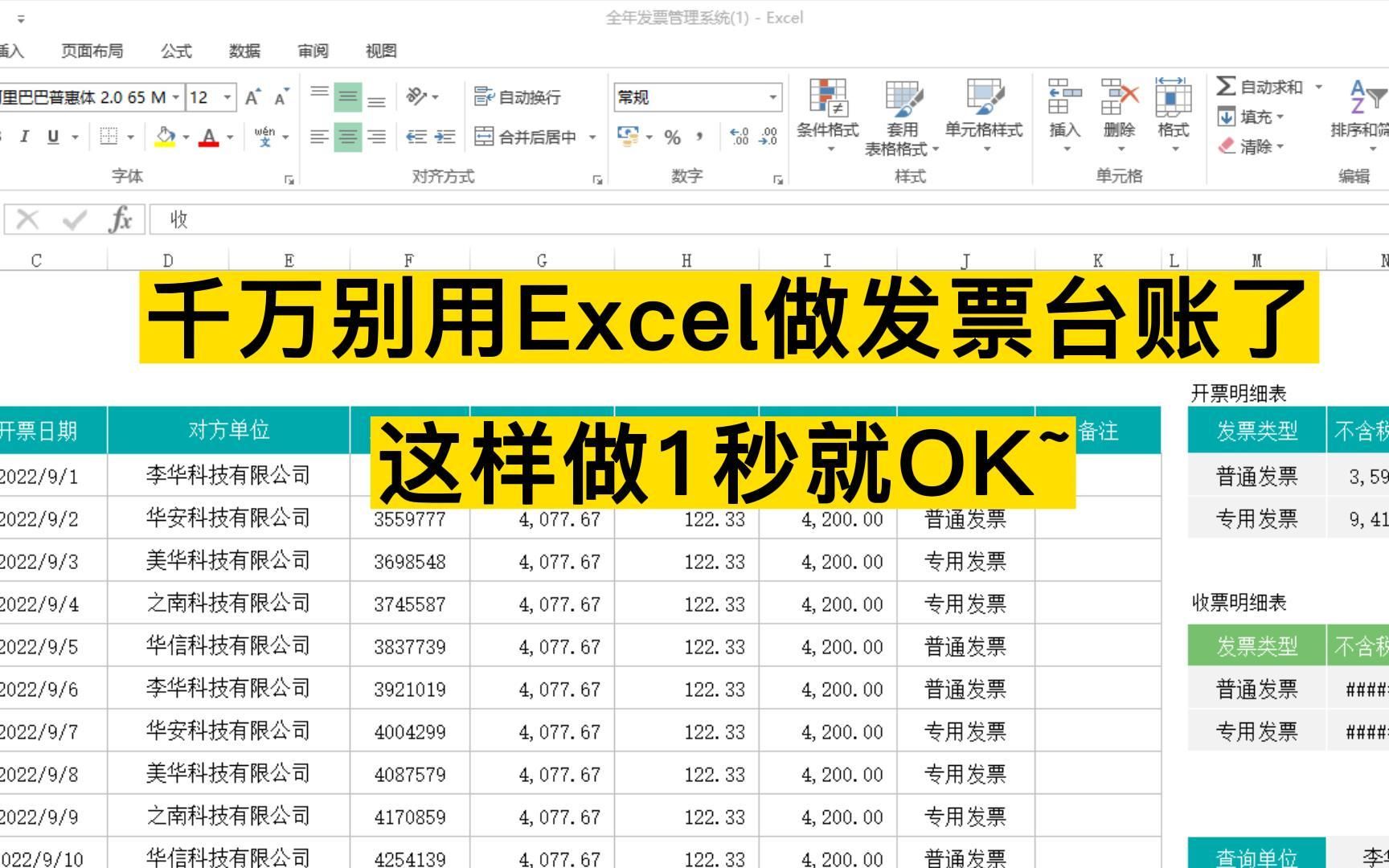Image resolution: width=1389 pixels, height=868 pixels.
Task: Switch to the 审阅 ribbon tab
Action: click(313, 51)
